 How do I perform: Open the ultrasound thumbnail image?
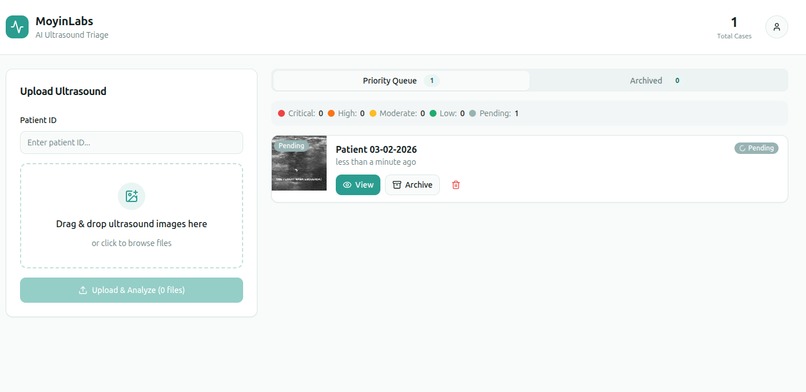pyautogui.click(x=299, y=163)
